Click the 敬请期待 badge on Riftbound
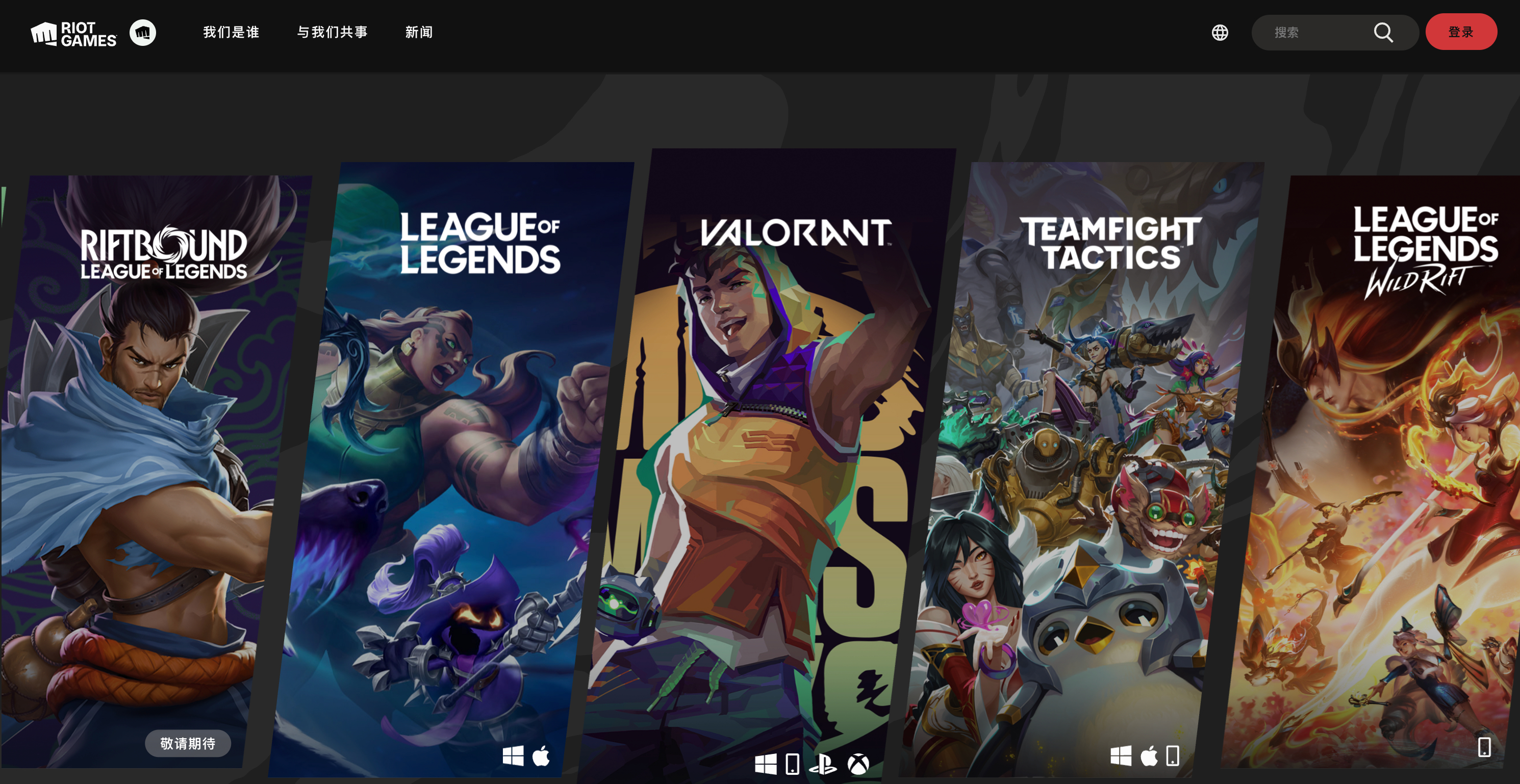The image size is (1520, 784). (x=188, y=743)
